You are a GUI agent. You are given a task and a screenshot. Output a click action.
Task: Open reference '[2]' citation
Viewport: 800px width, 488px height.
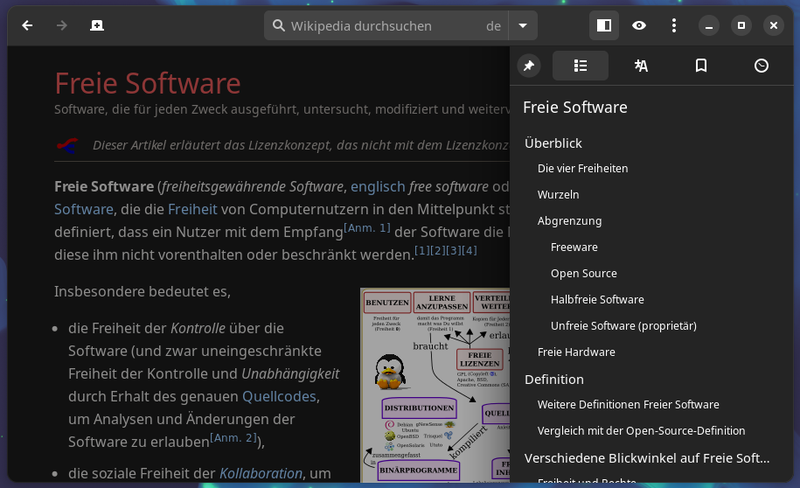[x=438, y=251]
